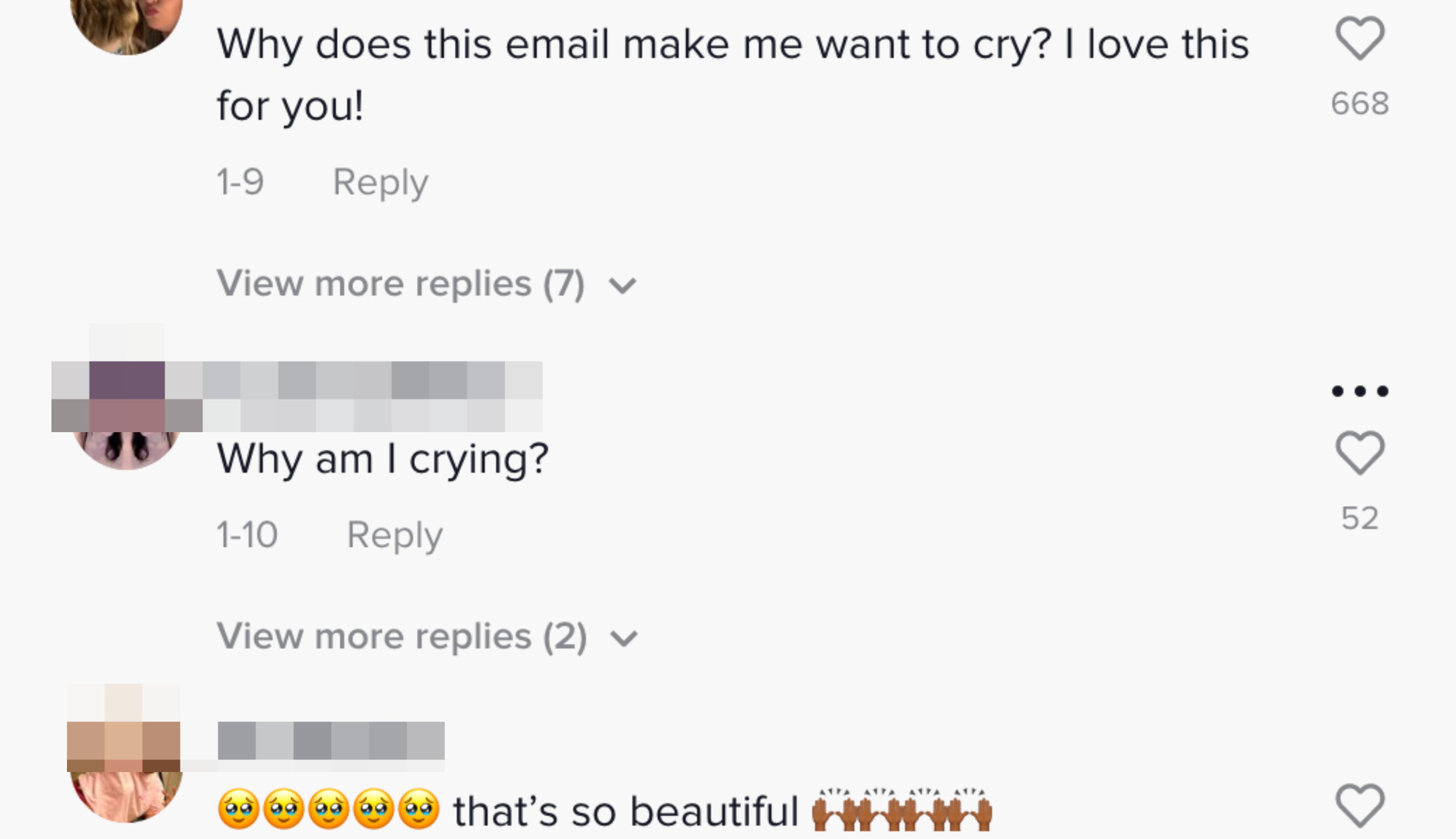
Task: Like the "Why does this email" comment
Action: 1360,39
